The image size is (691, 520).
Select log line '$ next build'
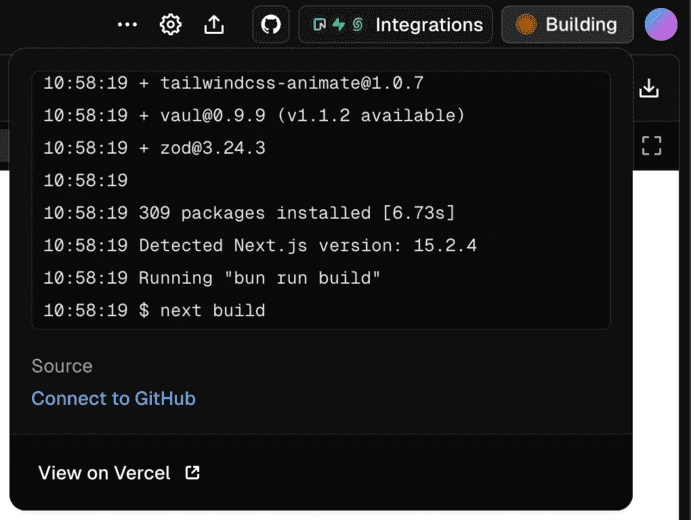[x=154, y=311]
